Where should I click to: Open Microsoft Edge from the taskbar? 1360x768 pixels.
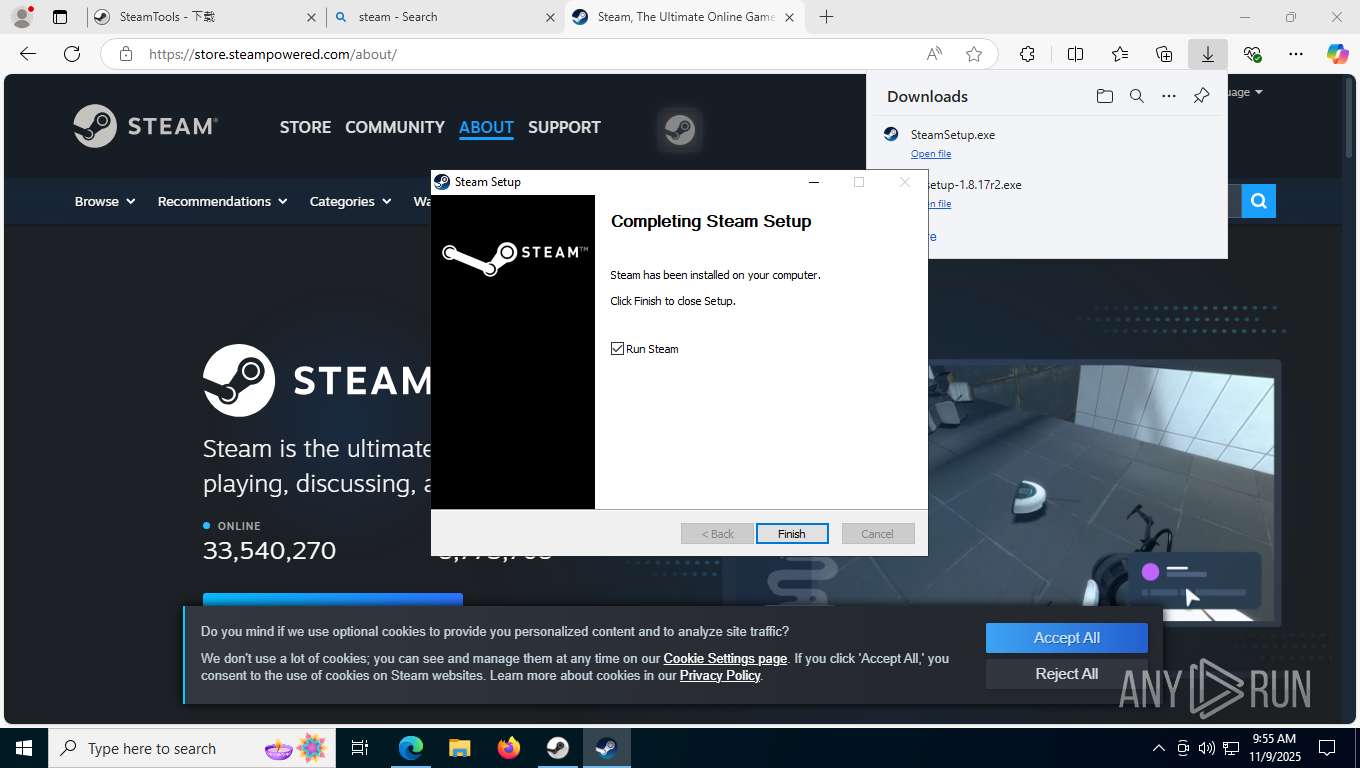pyautogui.click(x=410, y=748)
